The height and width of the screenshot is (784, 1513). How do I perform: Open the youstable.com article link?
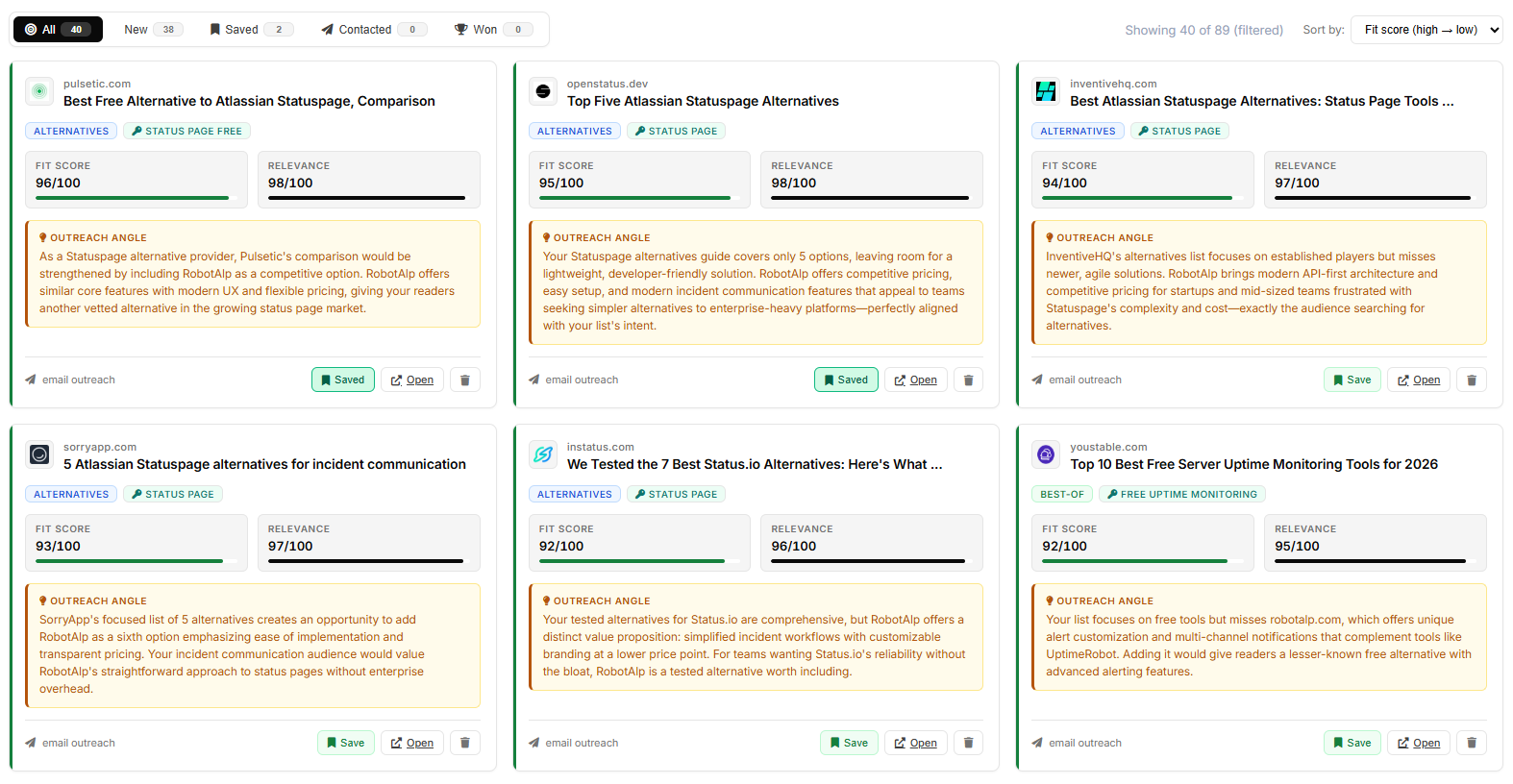click(x=1419, y=743)
